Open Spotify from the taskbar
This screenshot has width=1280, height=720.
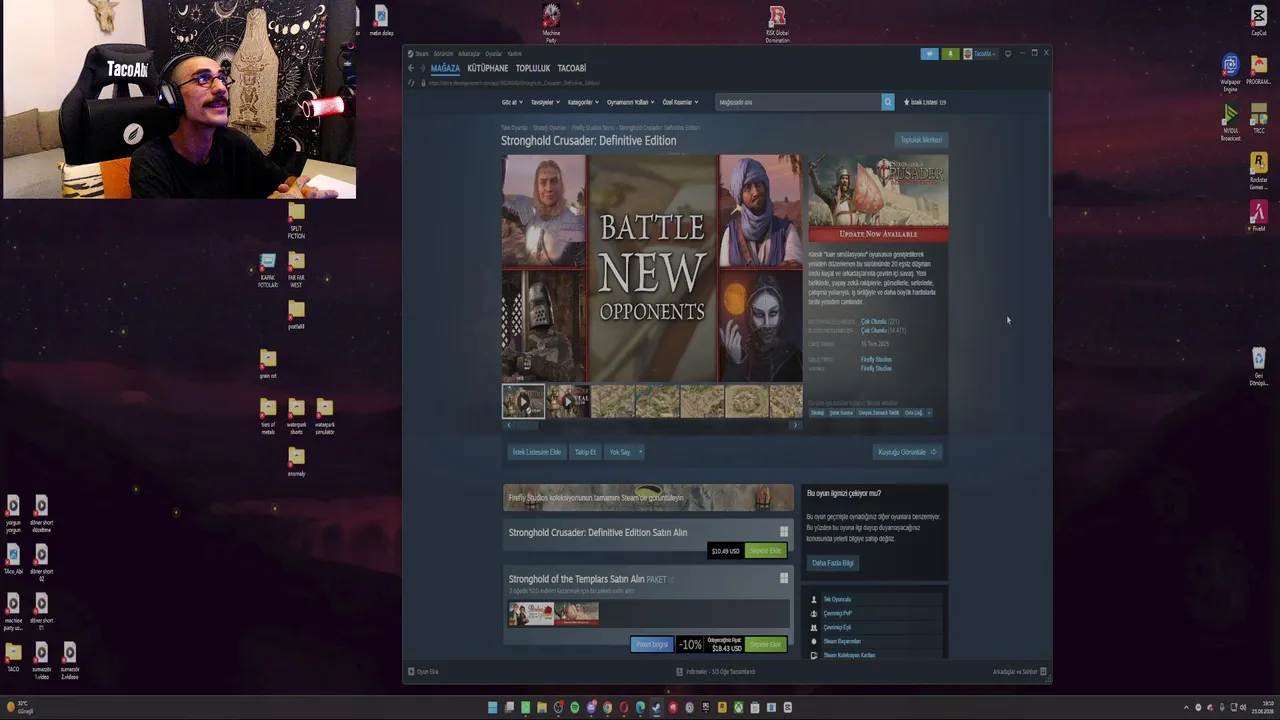(x=574, y=708)
